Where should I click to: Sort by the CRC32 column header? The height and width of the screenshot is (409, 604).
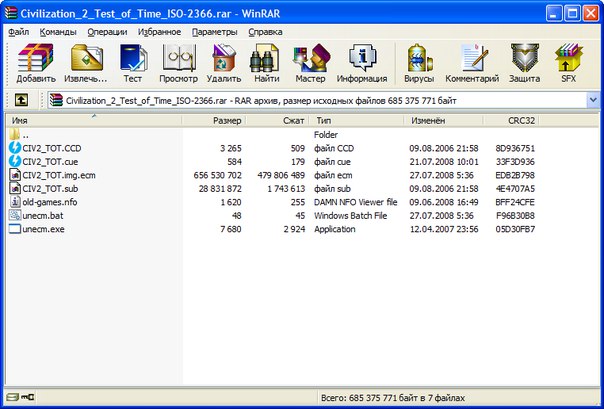tap(511, 121)
